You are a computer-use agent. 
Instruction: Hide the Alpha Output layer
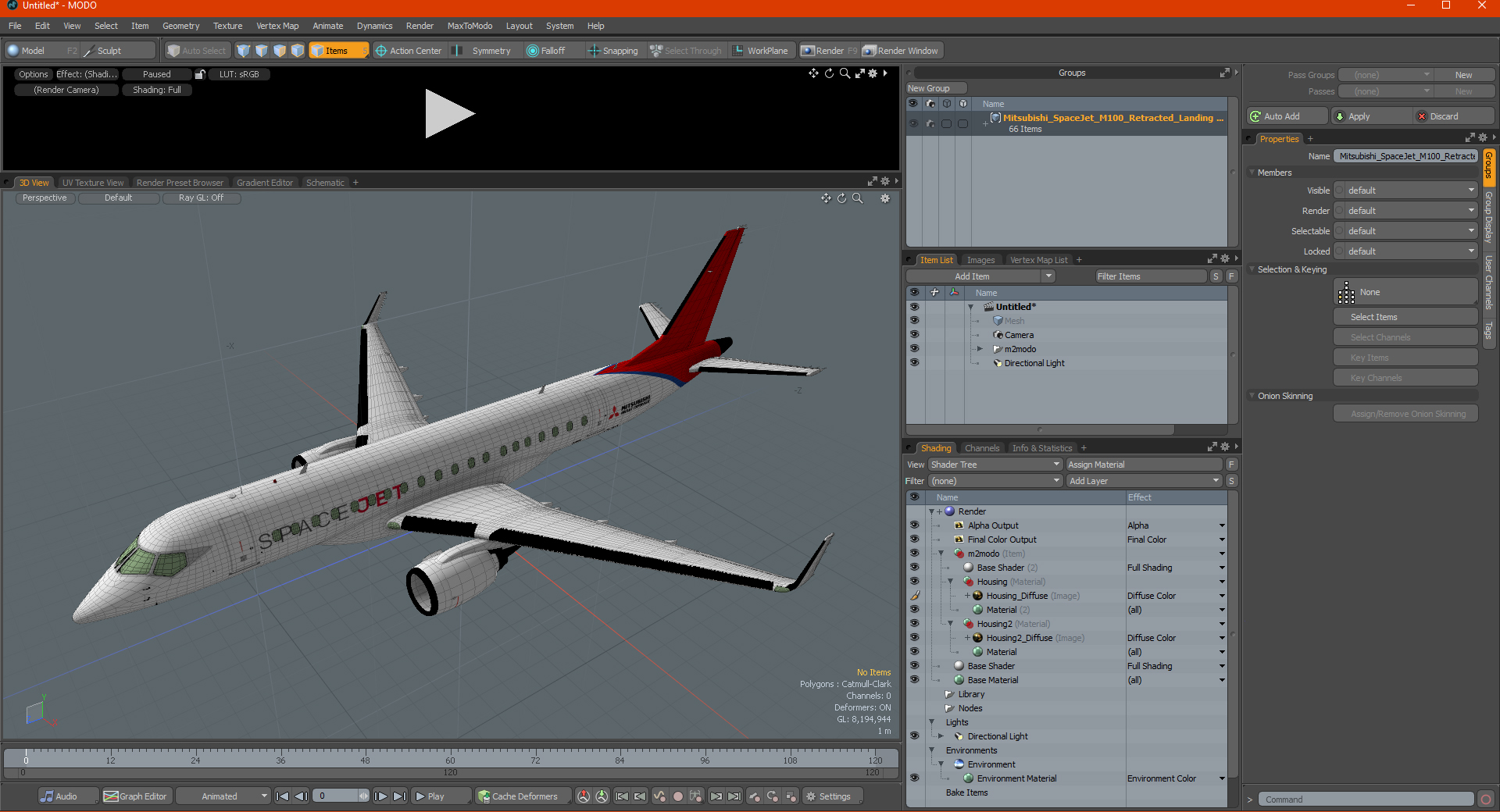(x=914, y=525)
